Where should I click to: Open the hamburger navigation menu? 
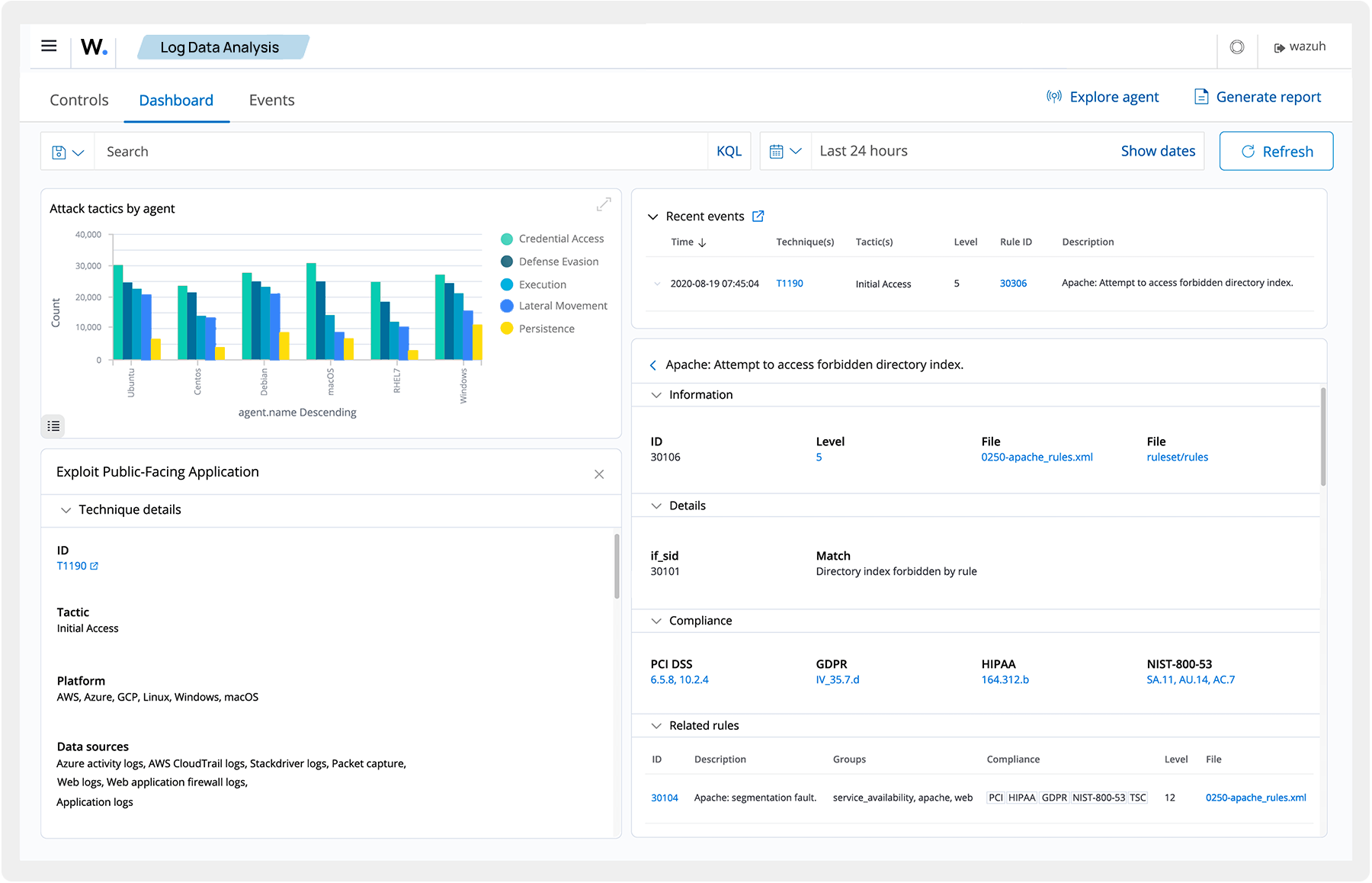48,46
